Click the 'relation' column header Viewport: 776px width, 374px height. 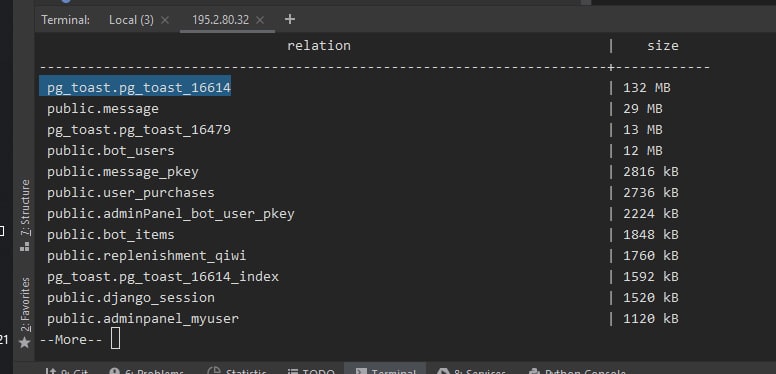[x=319, y=46]
